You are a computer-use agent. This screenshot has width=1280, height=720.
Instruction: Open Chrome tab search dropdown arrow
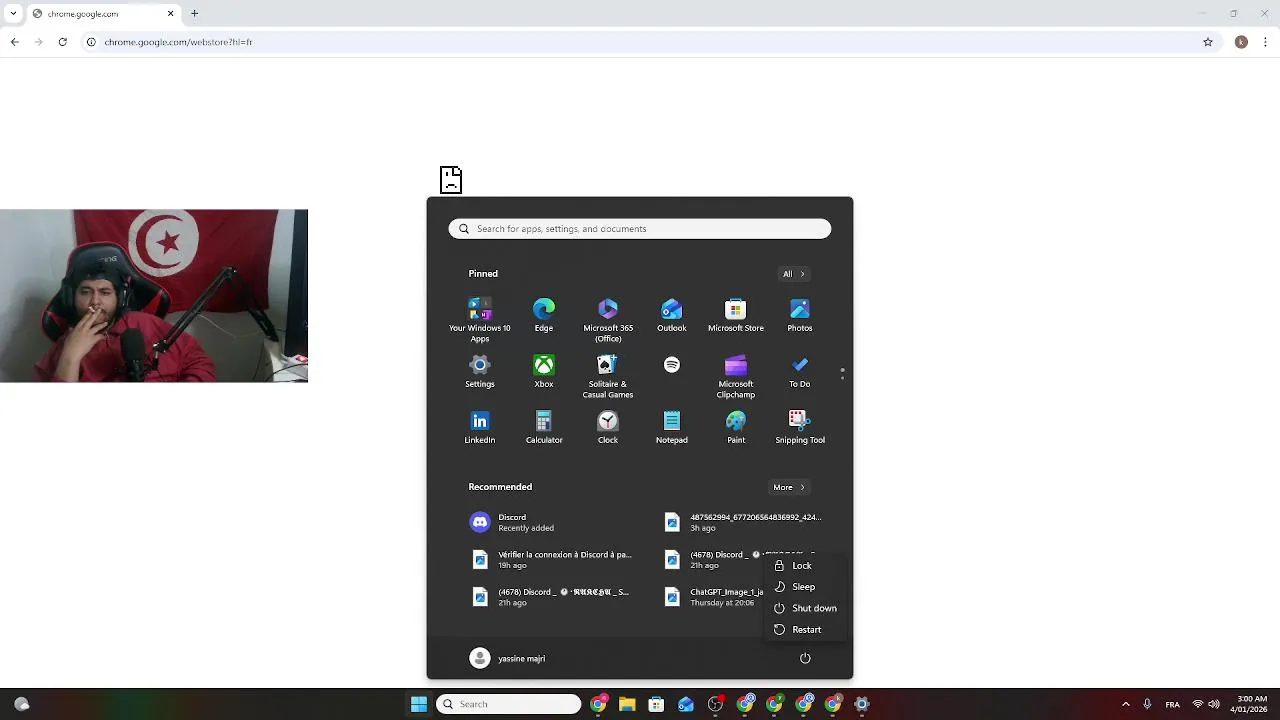[13, 13]
